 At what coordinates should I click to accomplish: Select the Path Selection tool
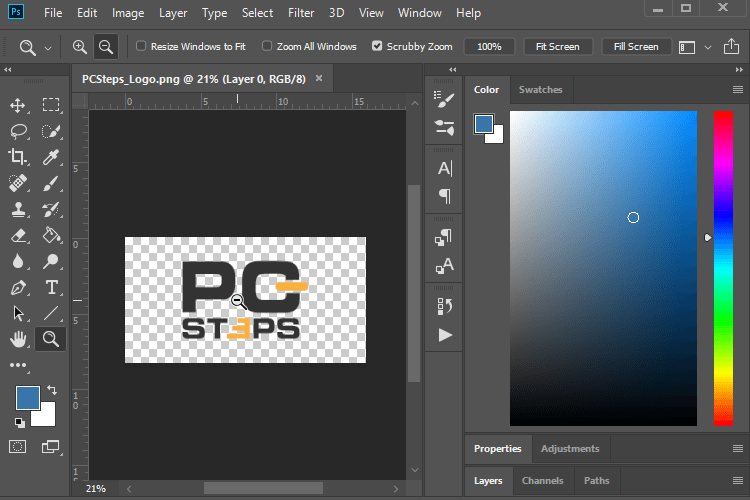click(18, 313)
